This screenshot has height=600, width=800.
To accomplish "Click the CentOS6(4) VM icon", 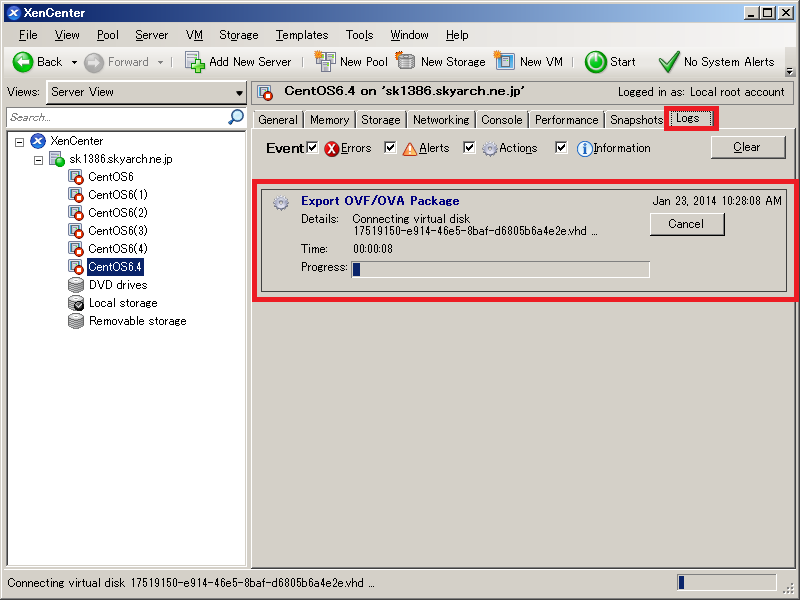I will [x=76, y=248].
